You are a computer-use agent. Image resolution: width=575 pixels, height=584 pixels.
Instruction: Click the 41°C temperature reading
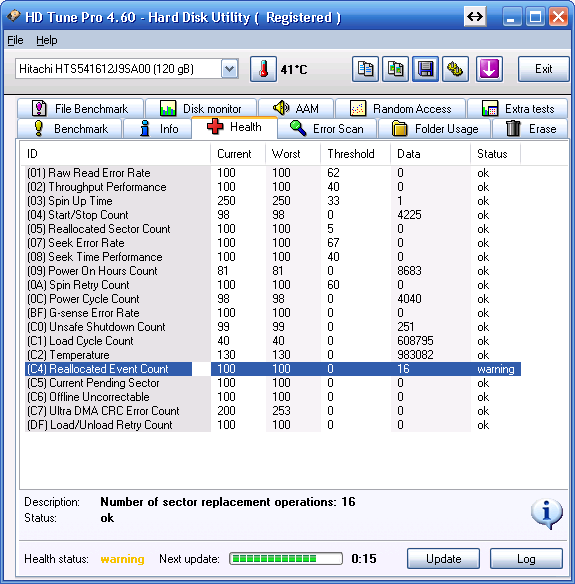294,70
